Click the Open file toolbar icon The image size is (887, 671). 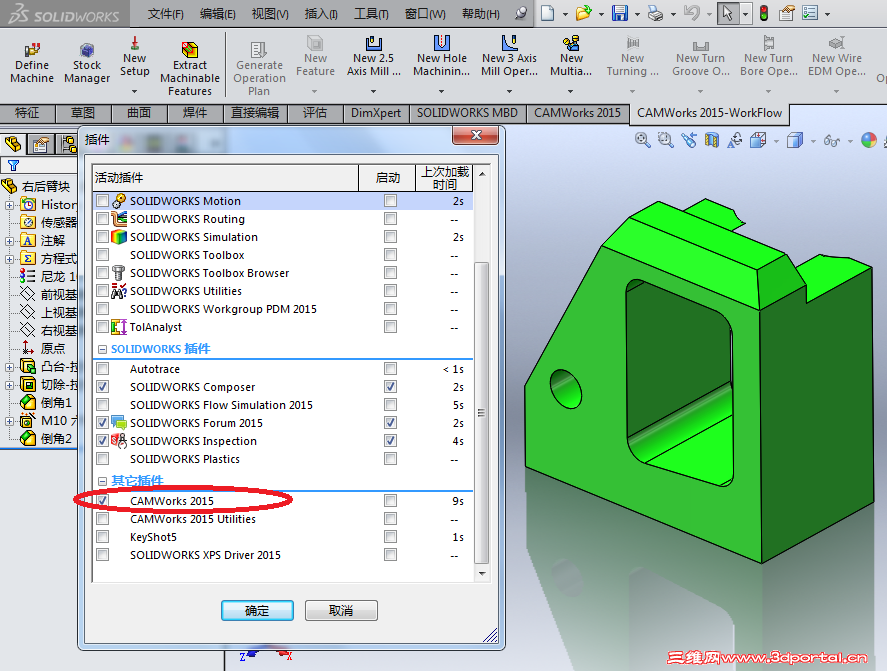584,12
